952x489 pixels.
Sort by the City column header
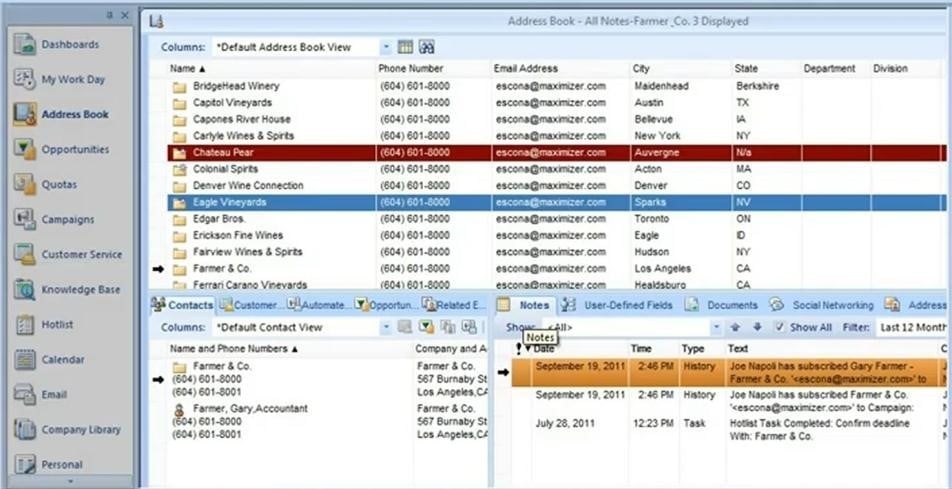coord(641,69)
